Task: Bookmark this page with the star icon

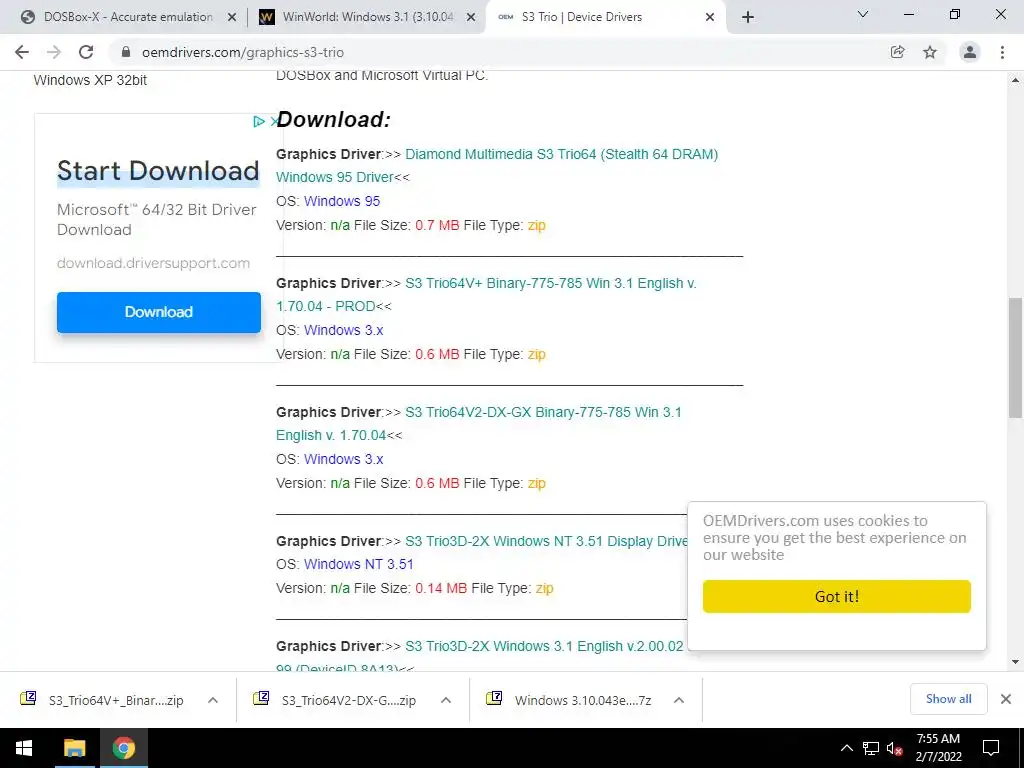Action: (930, 52)
